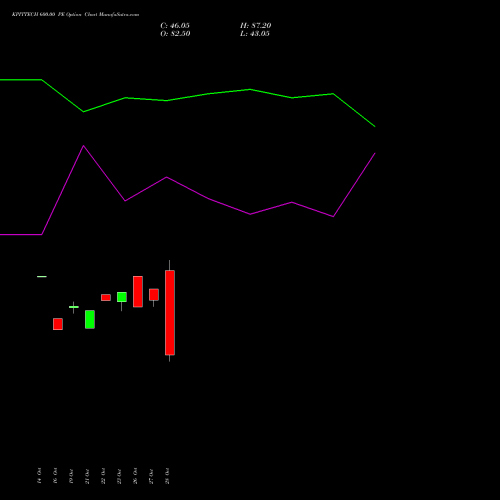Select the high value 'H: 87.20'

pos(256,26)
